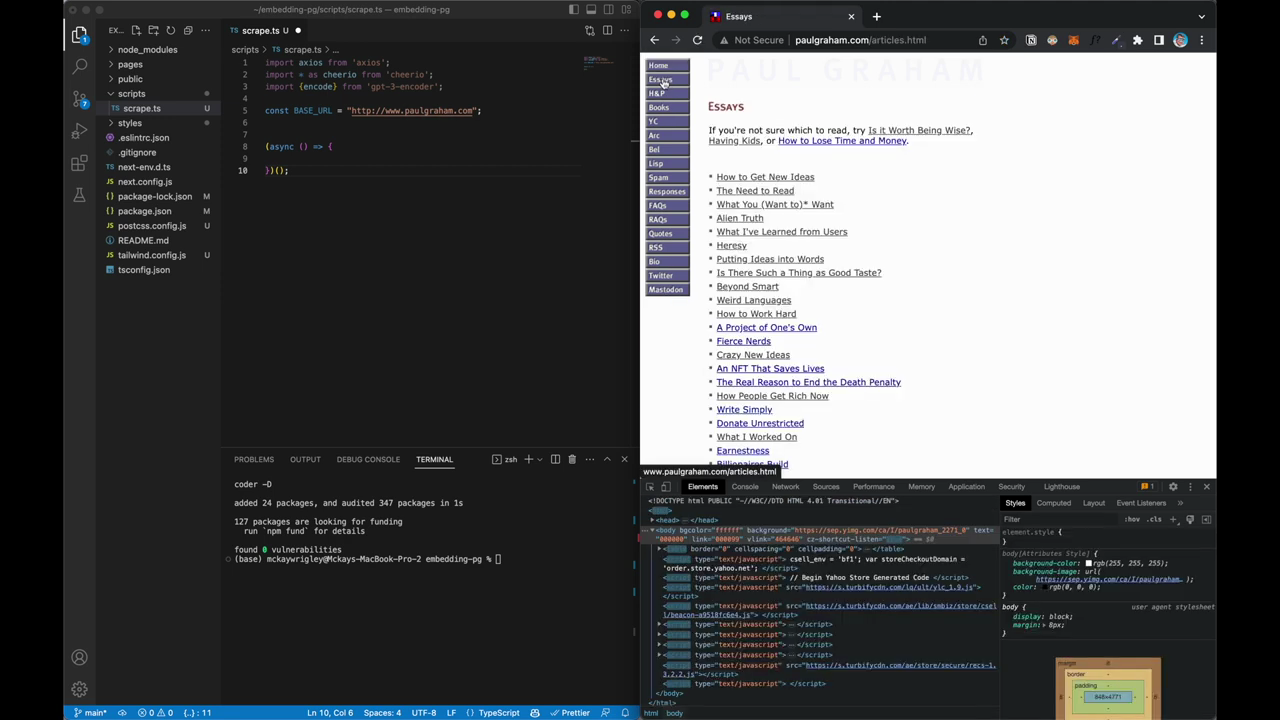Open the 'How to Get New Ideas' essay

[765, 177]
